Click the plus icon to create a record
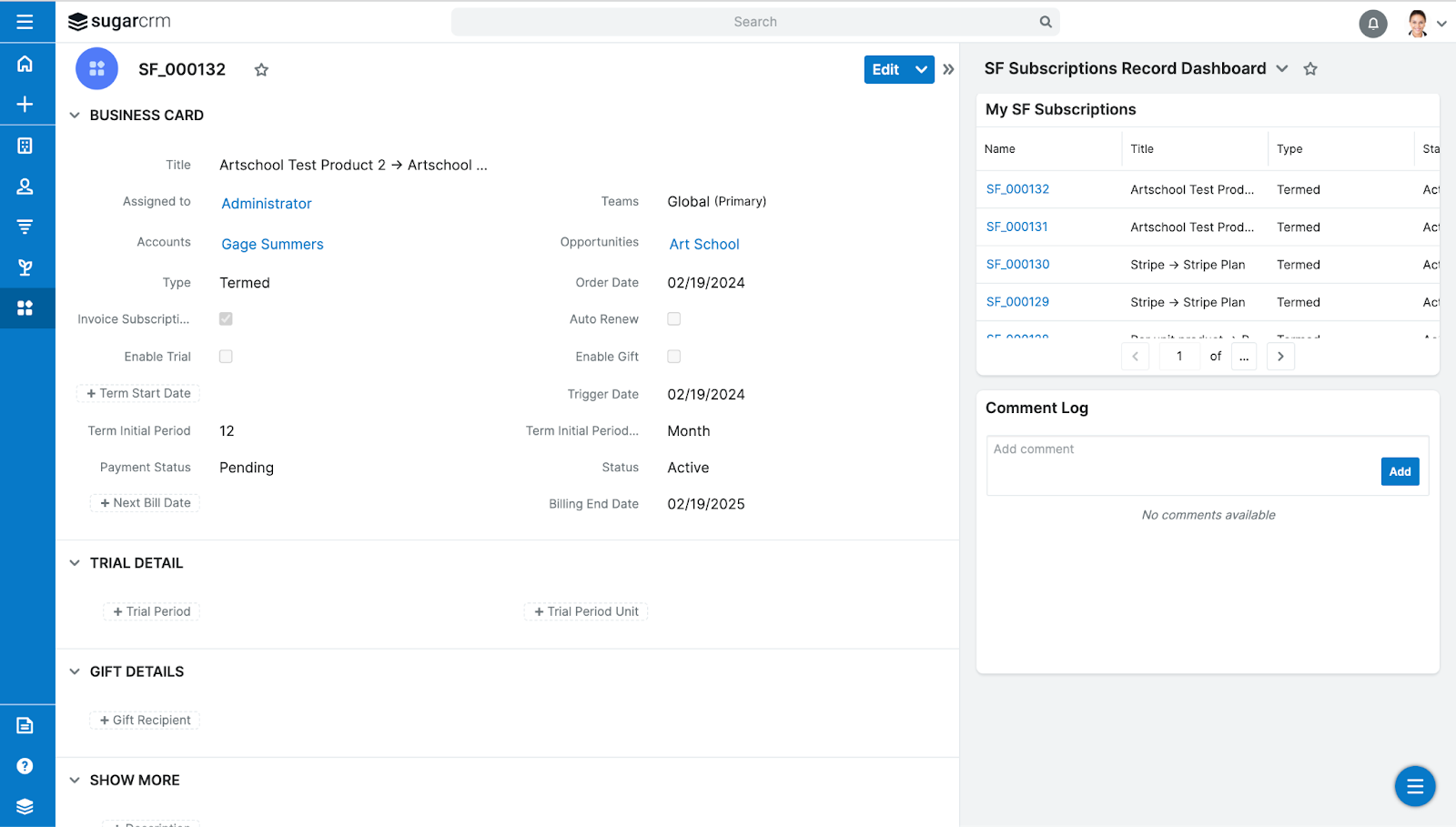The height and width of the screenshot is (827, 1456). (25, 103)
